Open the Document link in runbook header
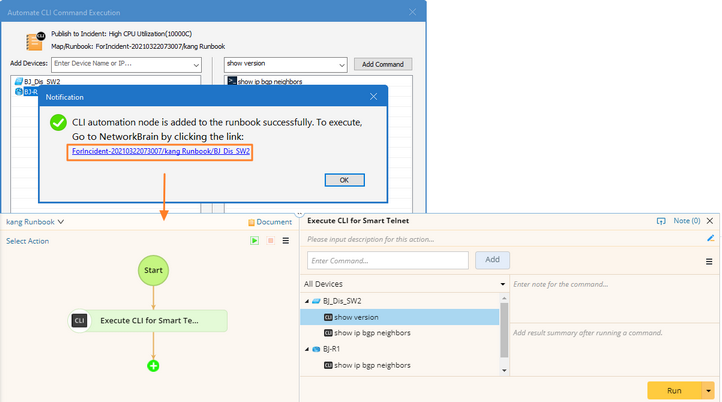The height and width of the screenshot is (402, 722). coord(270,222)
